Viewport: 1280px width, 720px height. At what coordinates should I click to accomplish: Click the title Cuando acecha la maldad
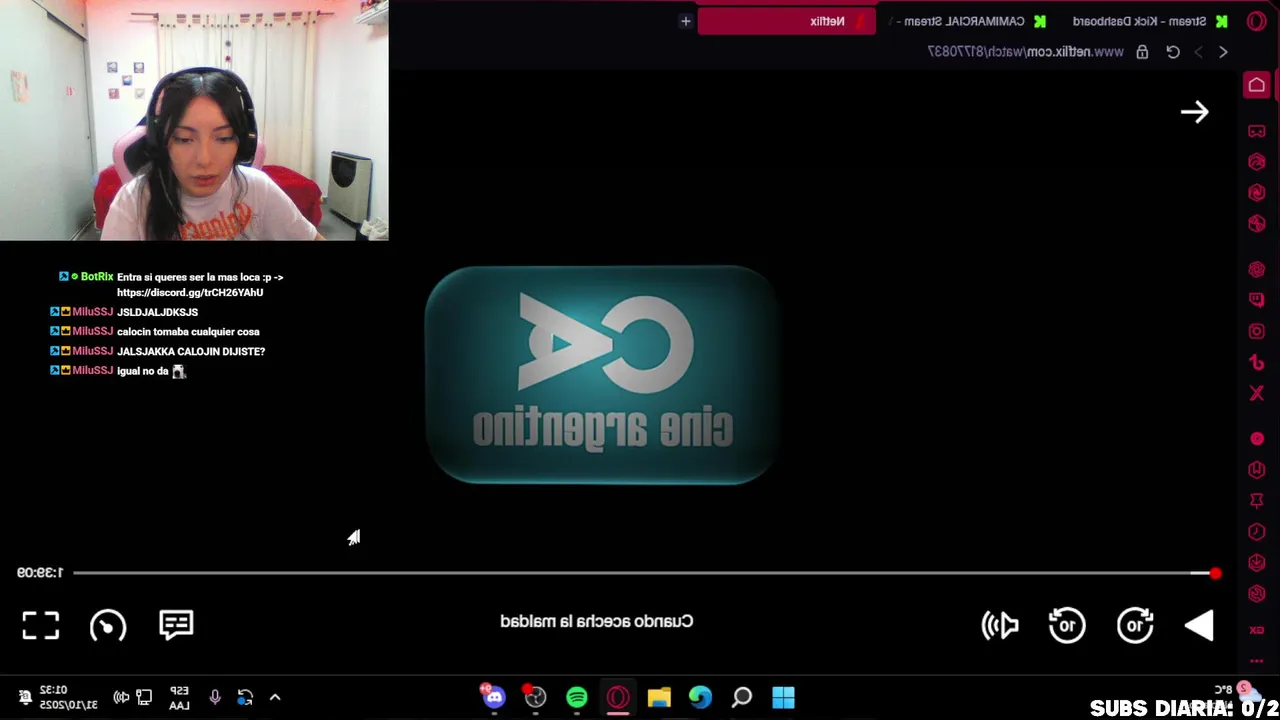click(597, 621)
